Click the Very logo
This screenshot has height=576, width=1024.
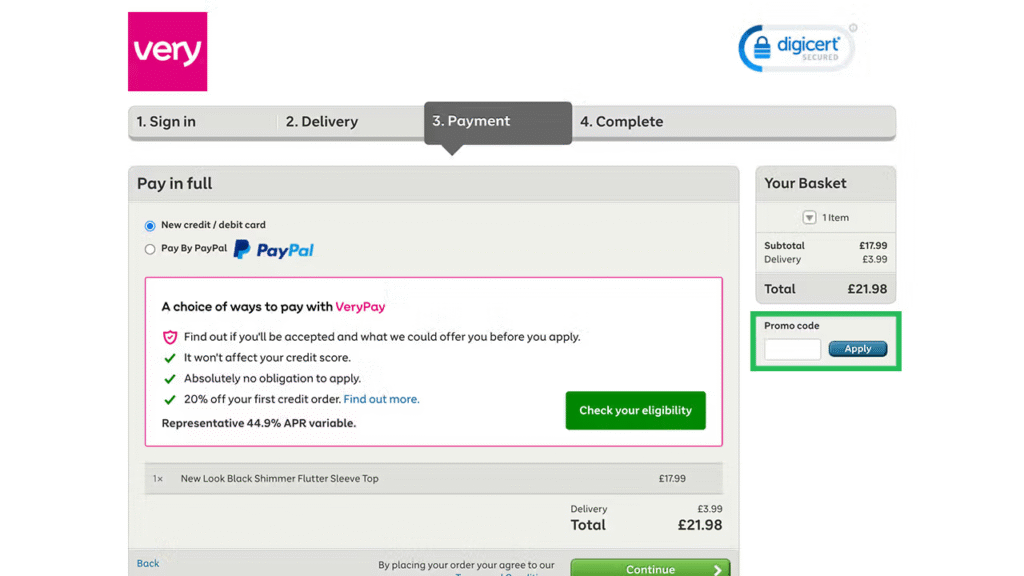tap(167, 51)
